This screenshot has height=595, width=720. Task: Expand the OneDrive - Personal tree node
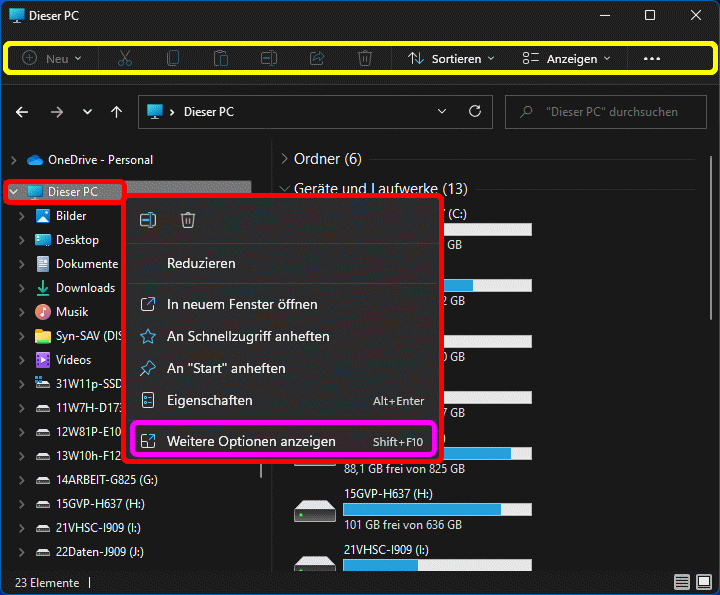coord(13,160)
